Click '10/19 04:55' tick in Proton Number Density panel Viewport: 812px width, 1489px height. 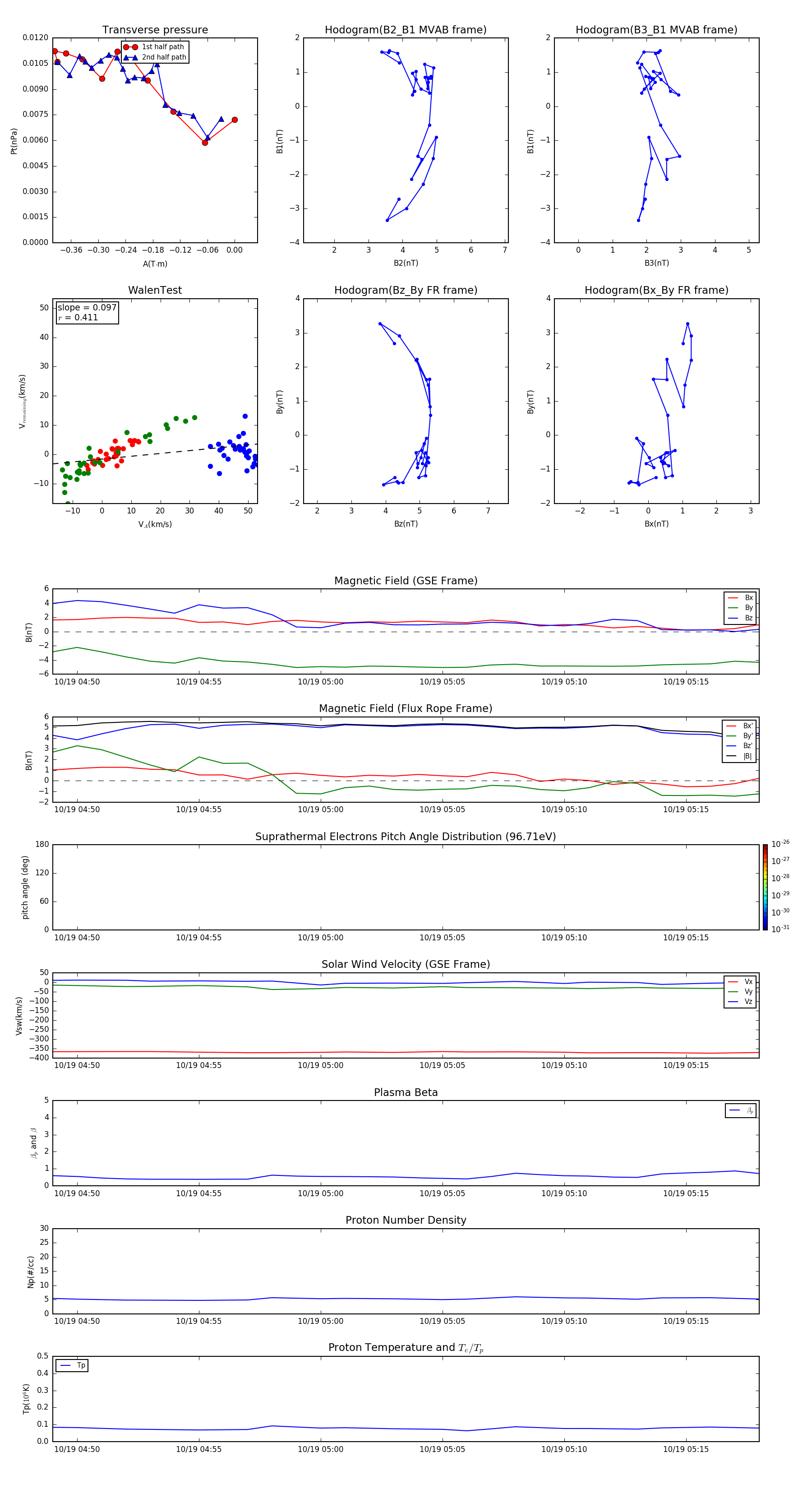[x=198, y=1321]
